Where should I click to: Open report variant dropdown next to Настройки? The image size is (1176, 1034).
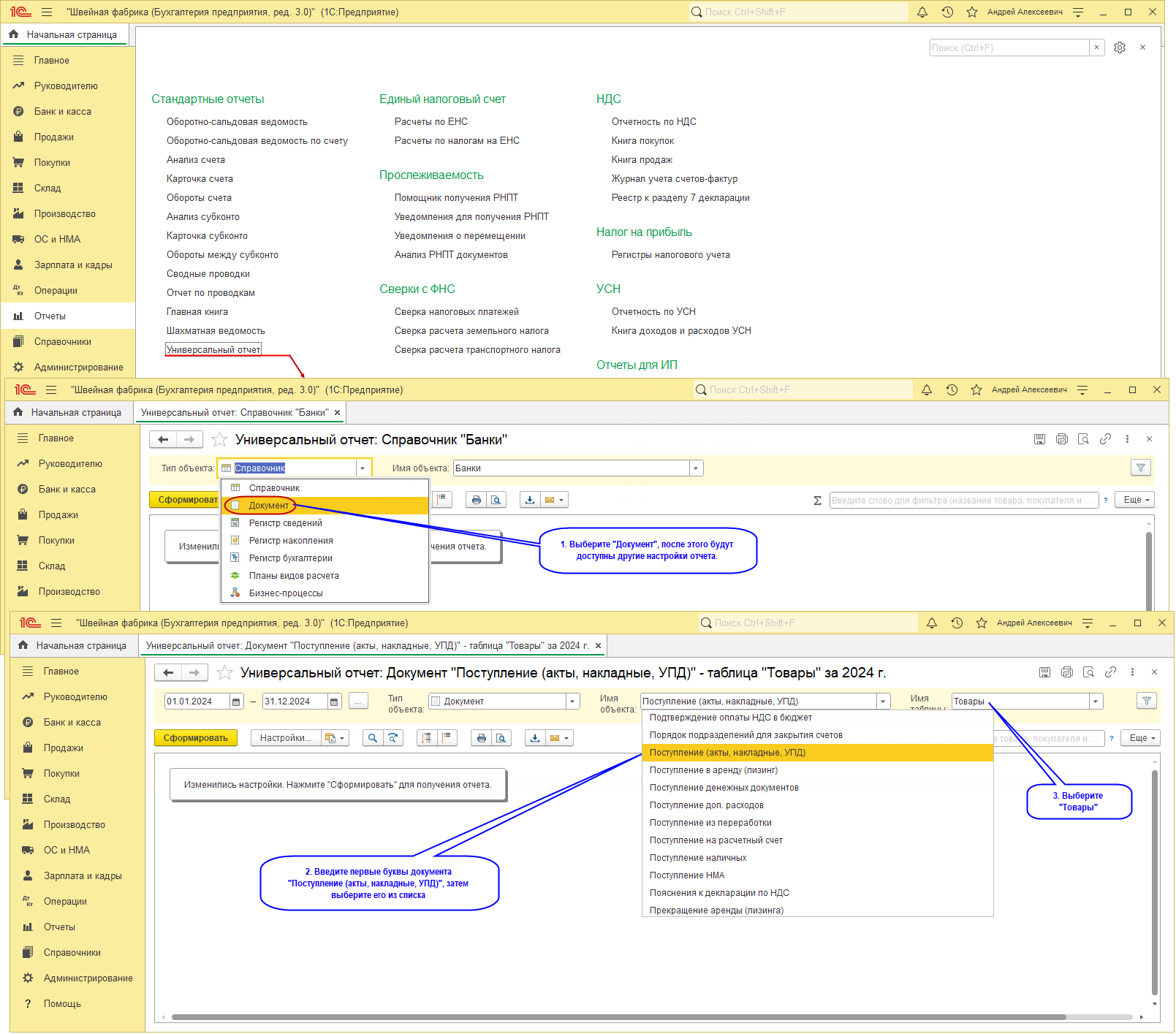pos(335,738)
